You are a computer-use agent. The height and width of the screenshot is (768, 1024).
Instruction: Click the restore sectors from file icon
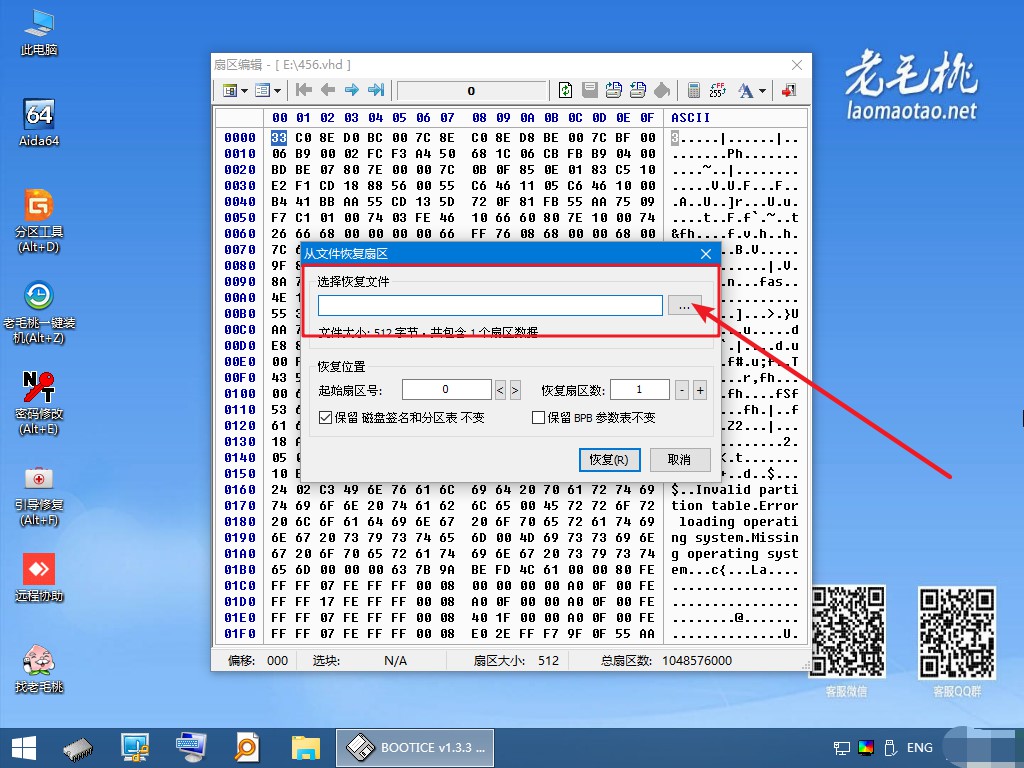click(x=638, y=90)
